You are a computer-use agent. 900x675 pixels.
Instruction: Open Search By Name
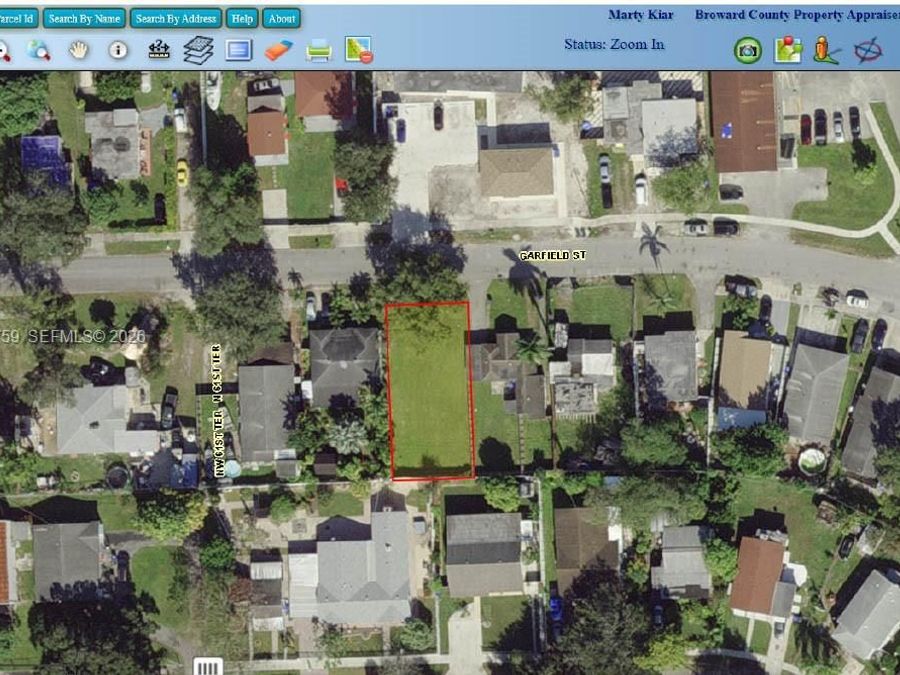[84, 19]
